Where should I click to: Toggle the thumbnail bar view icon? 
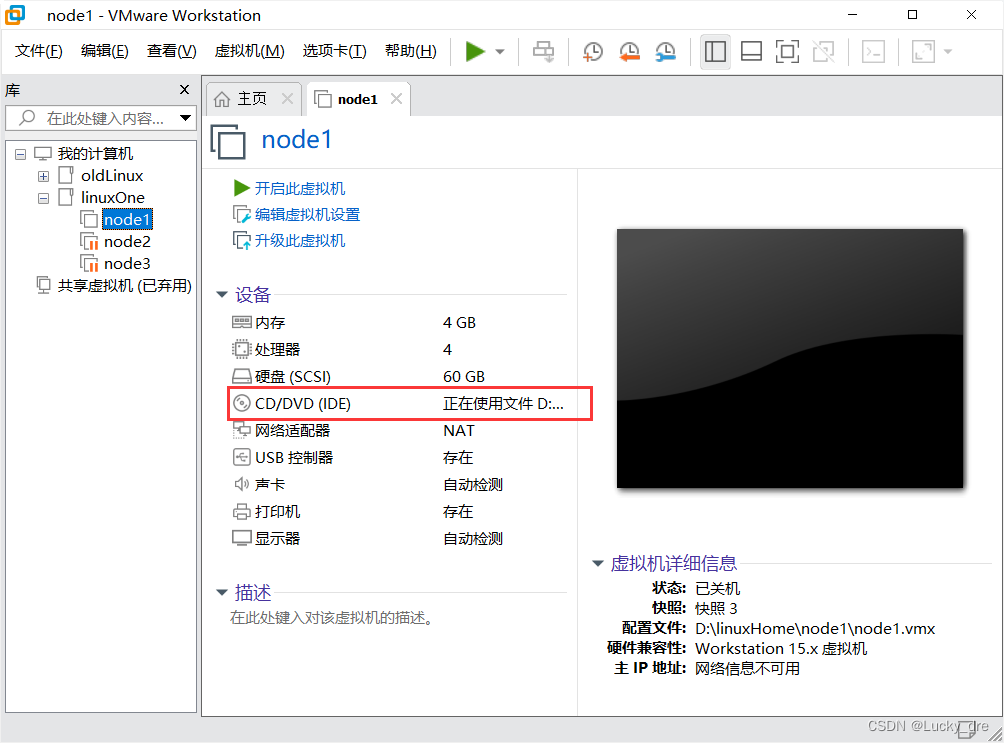[x=751, y=51]
